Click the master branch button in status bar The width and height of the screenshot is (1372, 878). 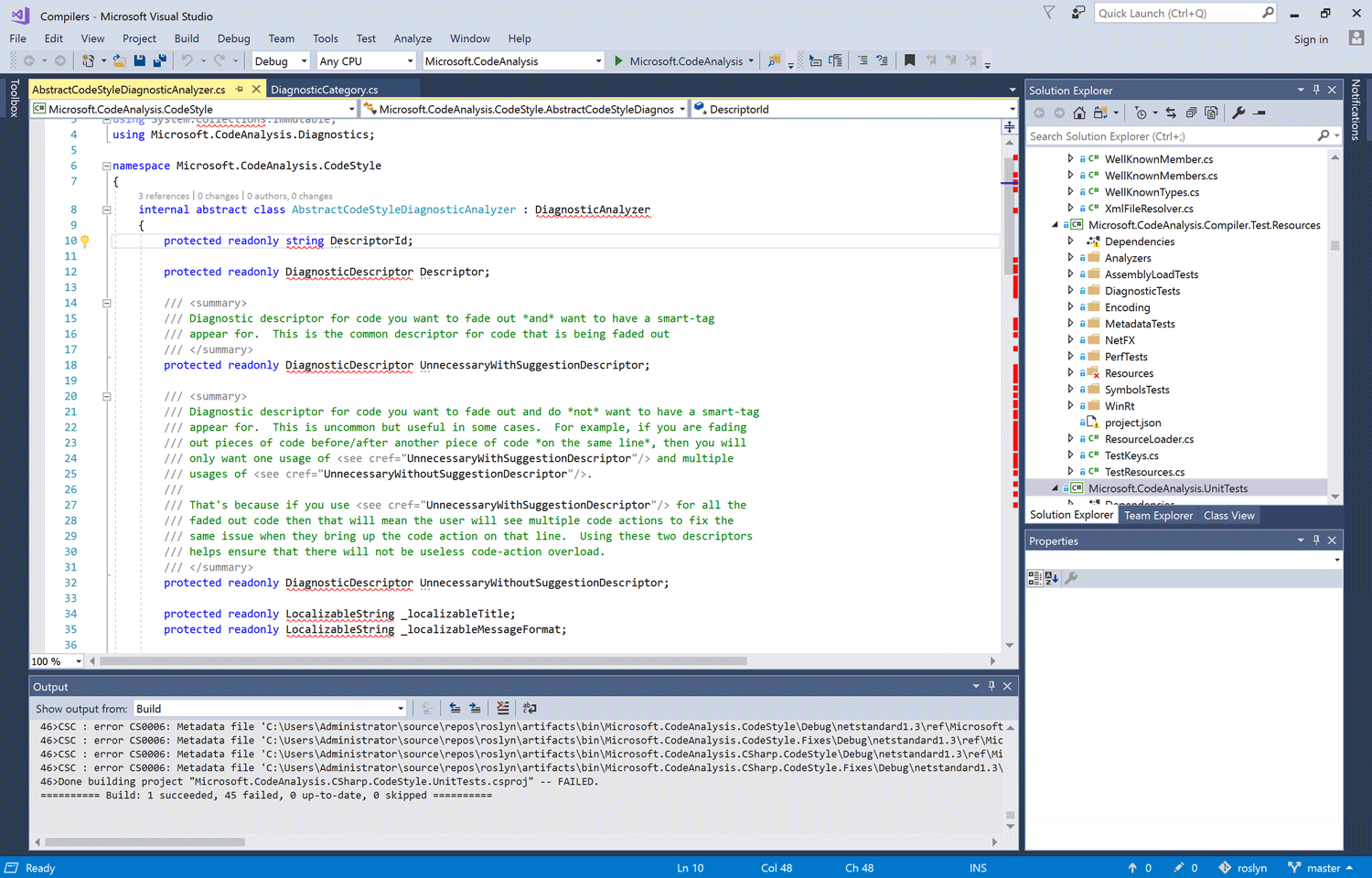click(1320, 868)
